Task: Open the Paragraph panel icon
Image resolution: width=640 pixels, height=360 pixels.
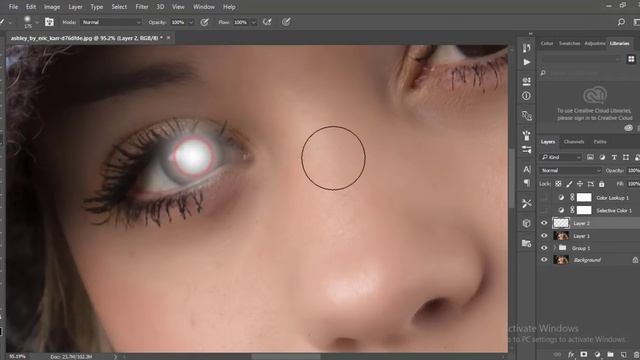Action: point(527,183)
